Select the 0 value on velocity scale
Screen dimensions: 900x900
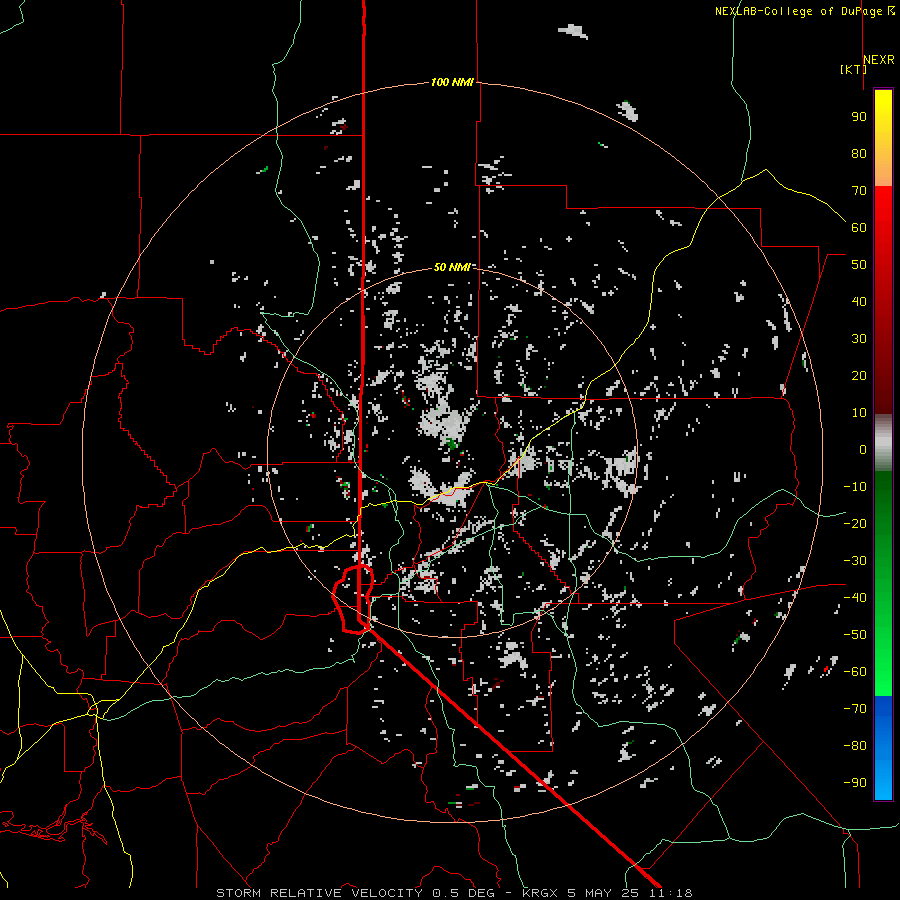(863, 450)
